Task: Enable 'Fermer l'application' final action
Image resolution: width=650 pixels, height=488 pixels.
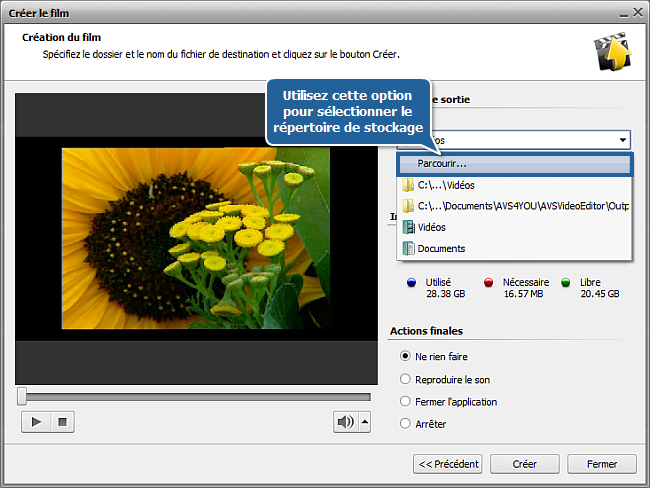Action: point(405,402)
